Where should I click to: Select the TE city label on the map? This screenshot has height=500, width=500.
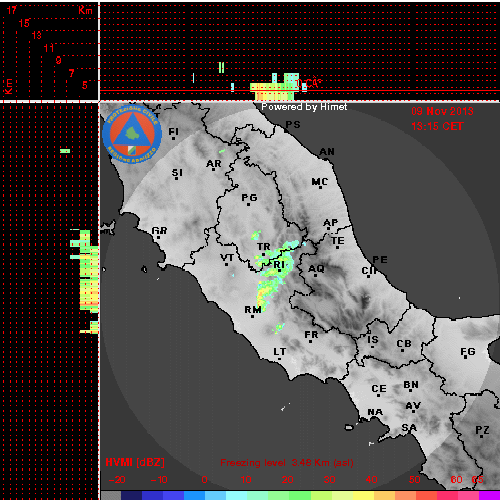[338, 241]
